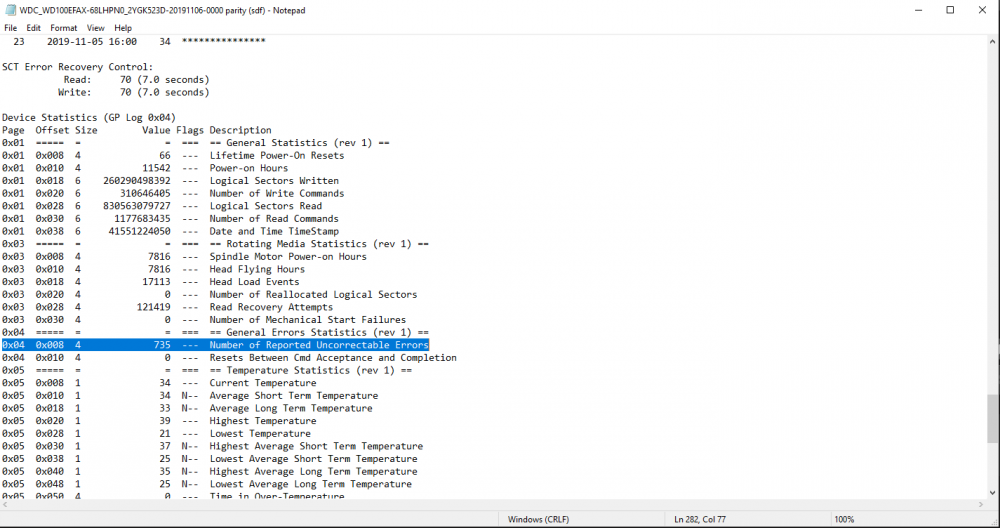Open the Help menu
Image resolution: width=1000 pixels, height=528 pixels.
click(x=123, y=28)
